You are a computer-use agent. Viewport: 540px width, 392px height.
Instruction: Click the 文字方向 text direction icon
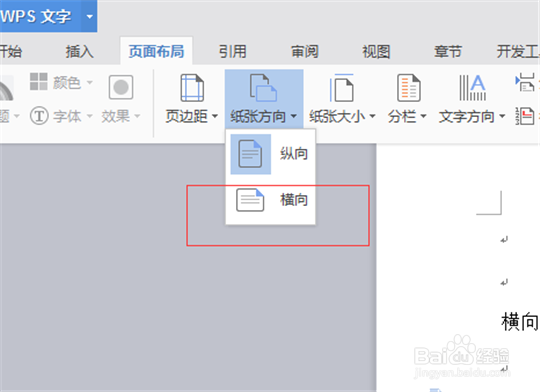[472, 88]
